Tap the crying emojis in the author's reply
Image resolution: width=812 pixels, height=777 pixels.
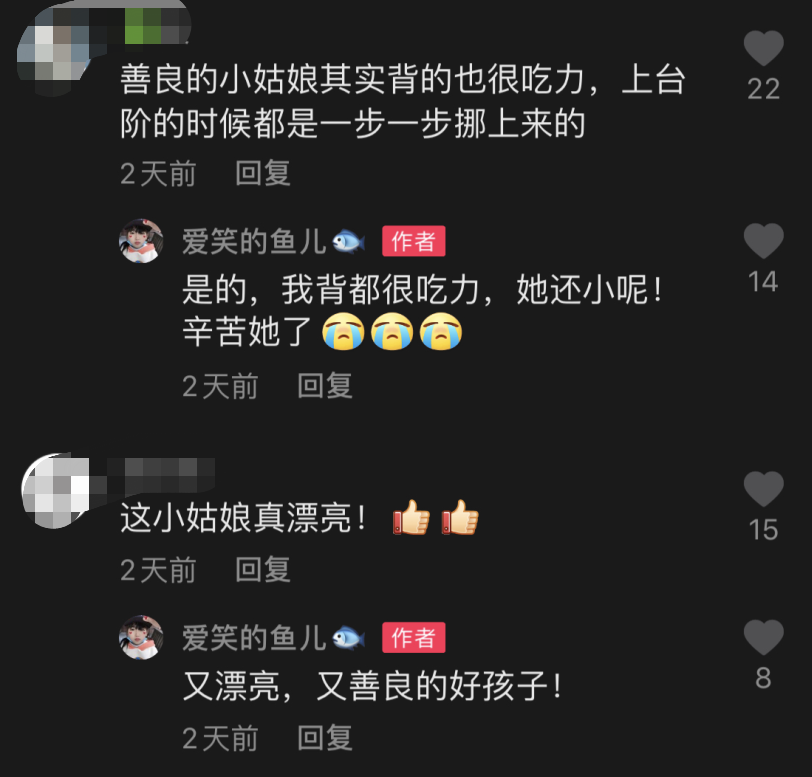tap(392, 332)
